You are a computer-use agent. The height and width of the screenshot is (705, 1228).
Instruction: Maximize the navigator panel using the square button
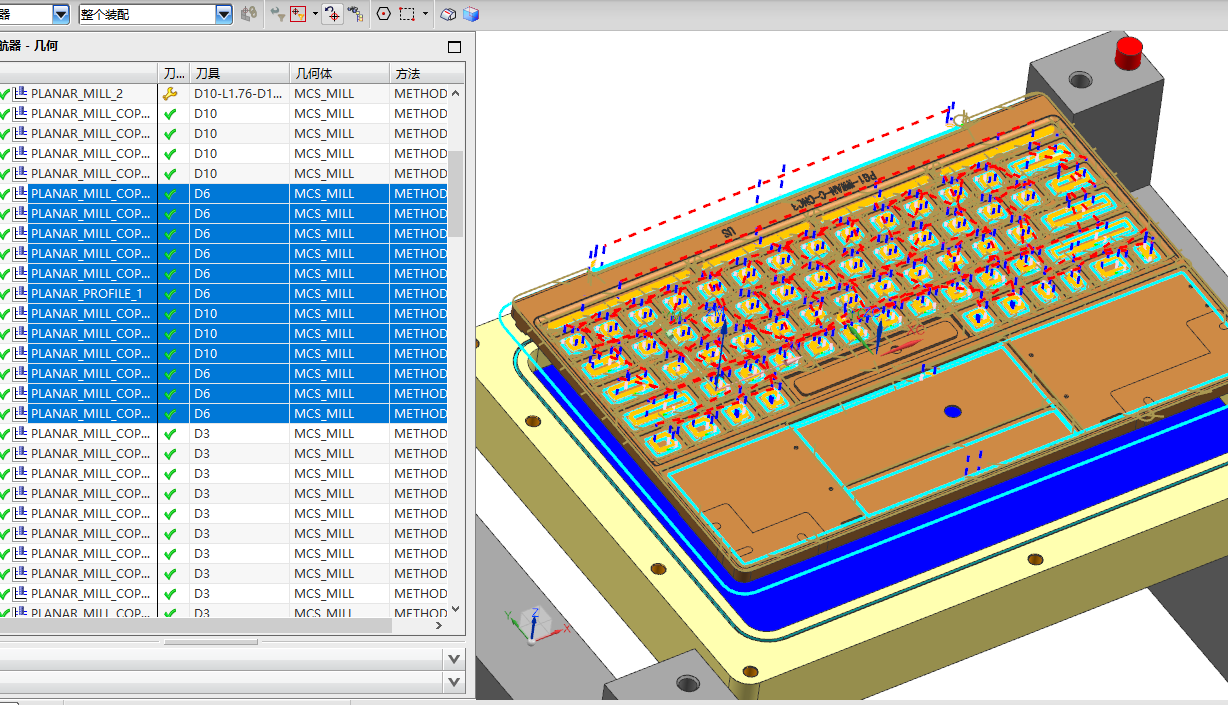(x=454, y=47)
